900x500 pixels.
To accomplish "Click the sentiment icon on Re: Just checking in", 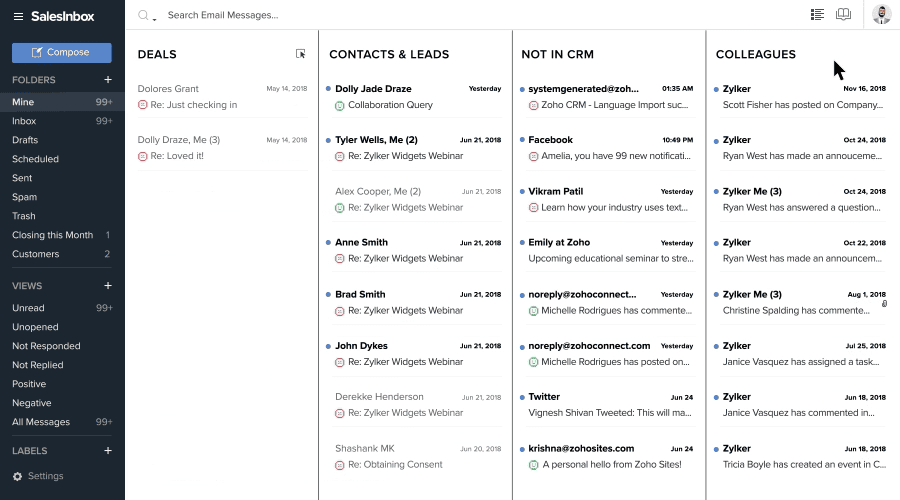I will [142, 105].
